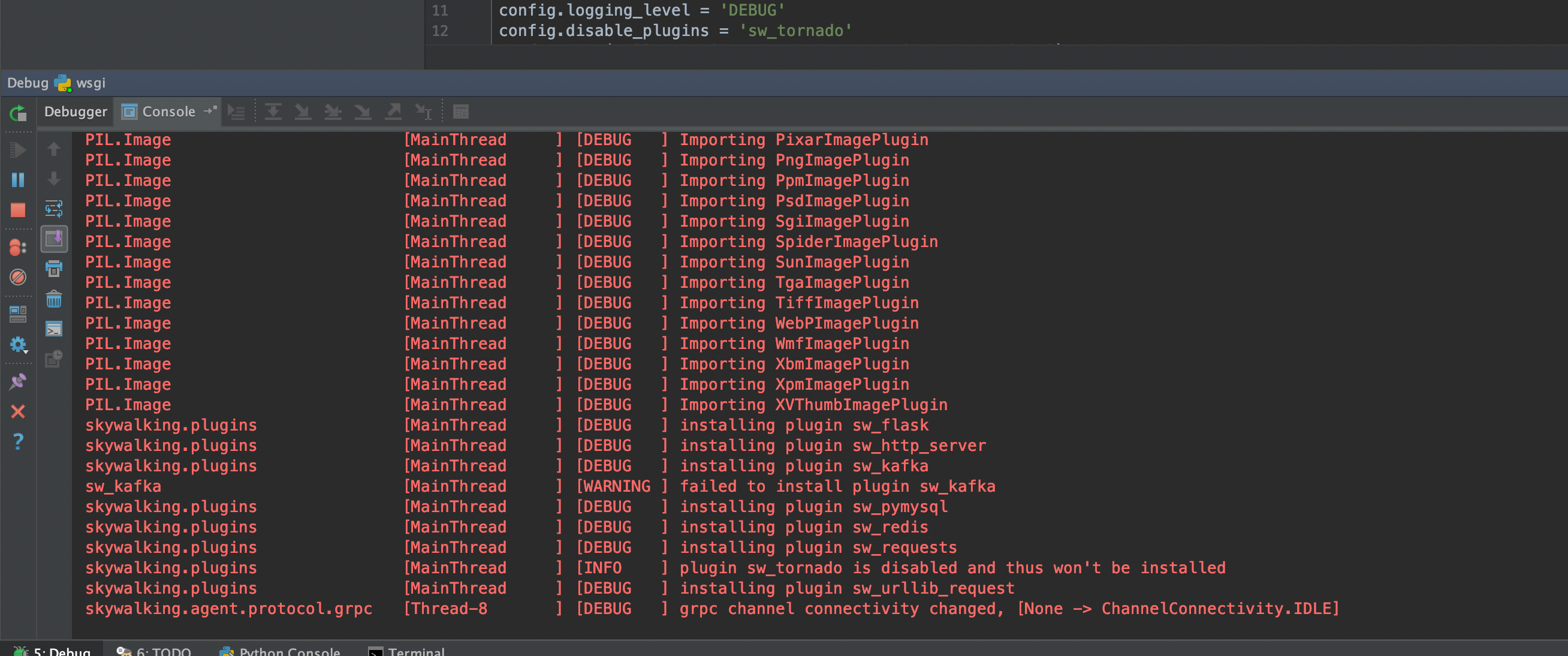Viewport: 1568px width, 656px height.
Task: Open the debugger settings gear dropdown
Action: (18, 345)
